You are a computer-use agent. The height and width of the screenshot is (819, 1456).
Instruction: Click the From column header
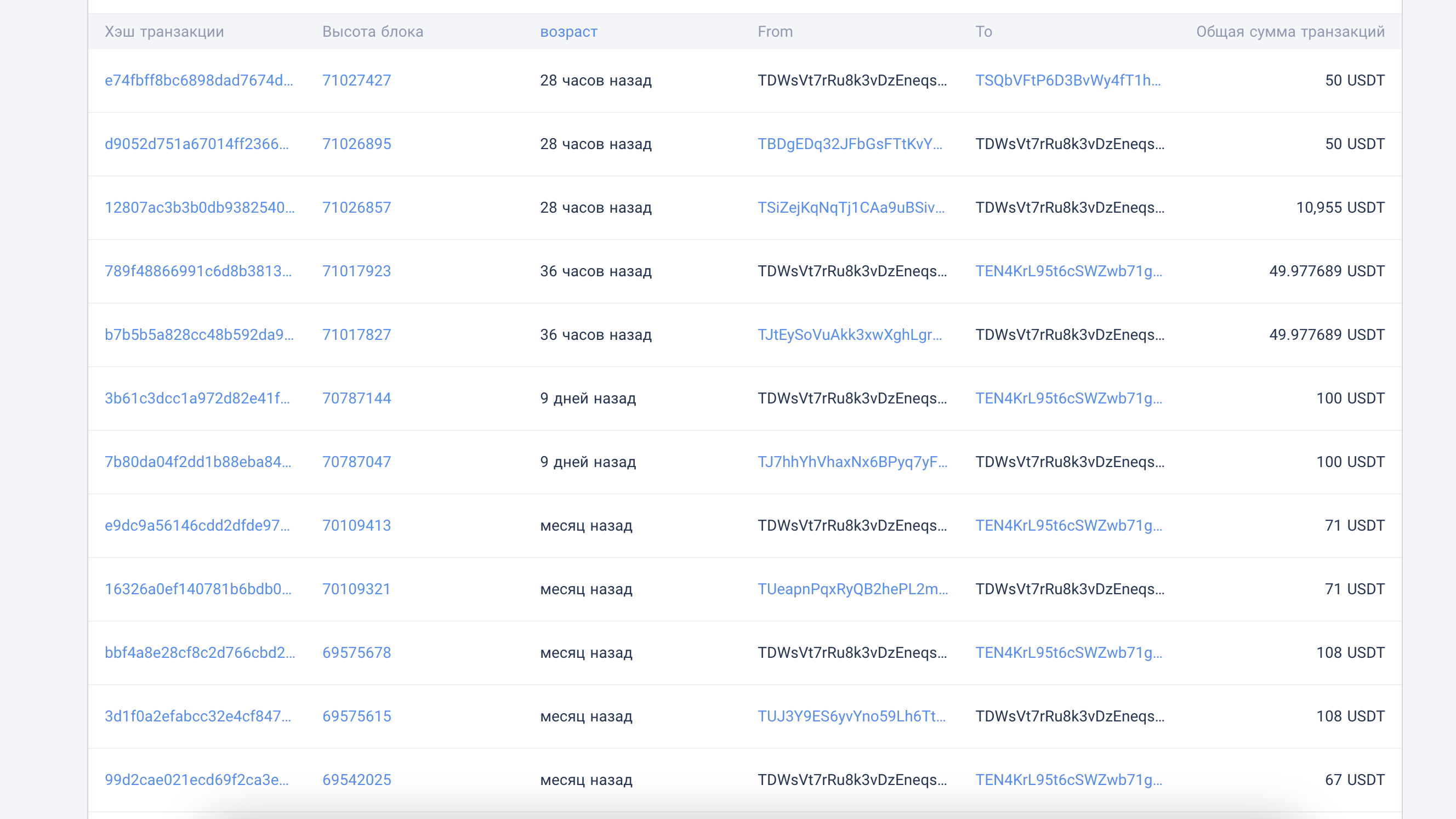tap(776, 32)
